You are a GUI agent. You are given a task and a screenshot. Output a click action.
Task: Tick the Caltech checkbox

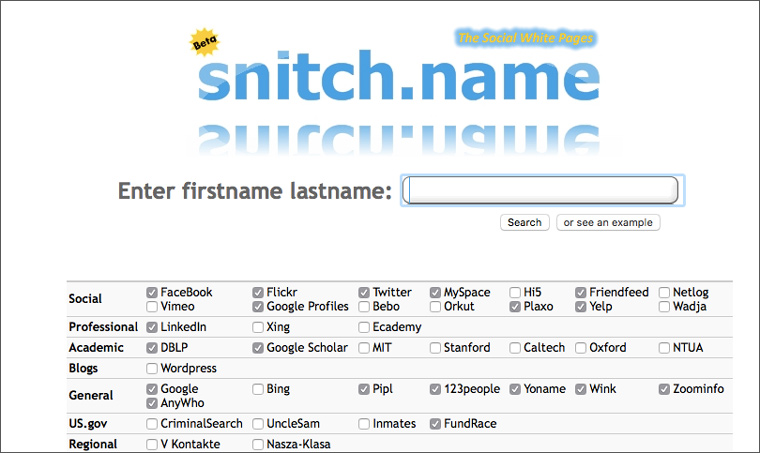[515, 348]
